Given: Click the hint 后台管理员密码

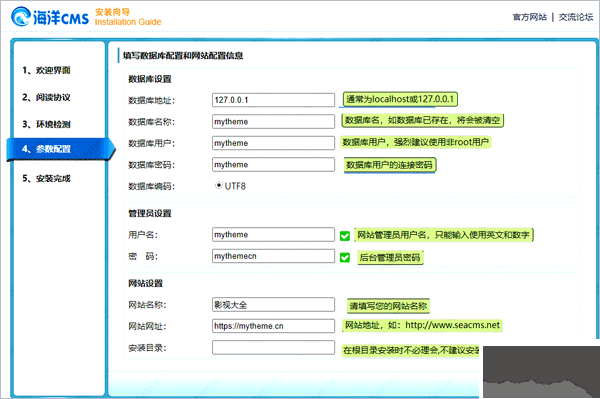Looking at the screenshot, I should 390,257.
